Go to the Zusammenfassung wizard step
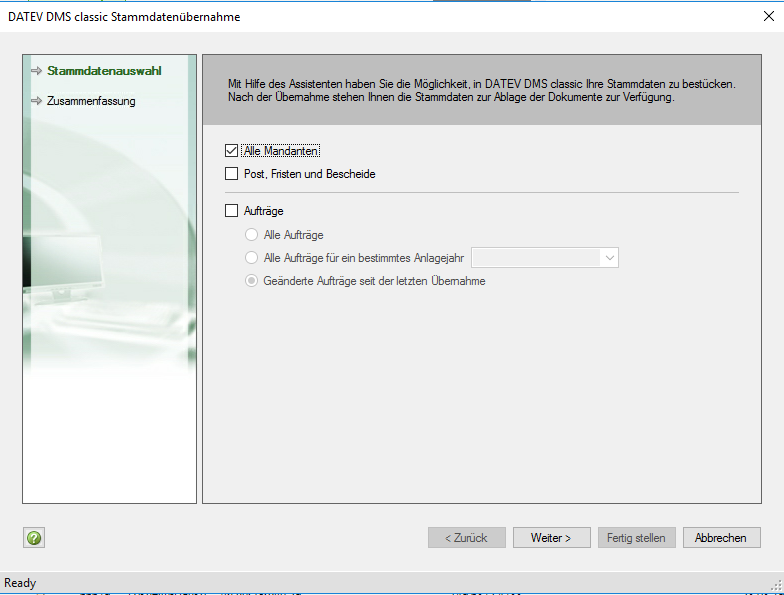The width and height of the screenshot is (784, 595). click(x=91, y=101)
